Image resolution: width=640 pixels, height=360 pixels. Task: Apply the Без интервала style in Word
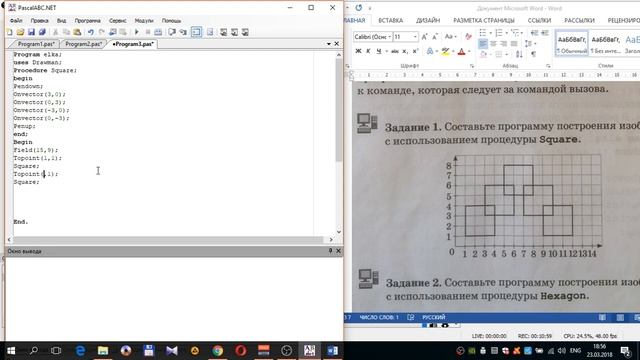coord(605,44)
